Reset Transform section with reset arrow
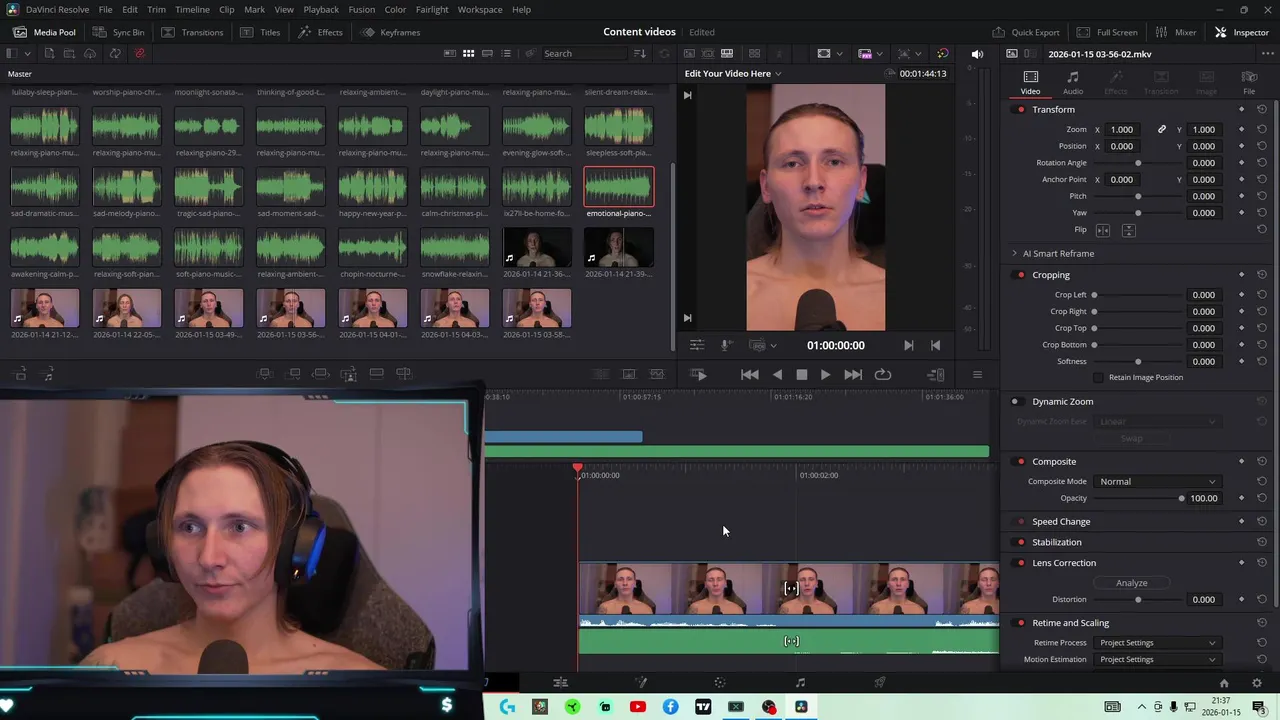 coord(1262,109)
